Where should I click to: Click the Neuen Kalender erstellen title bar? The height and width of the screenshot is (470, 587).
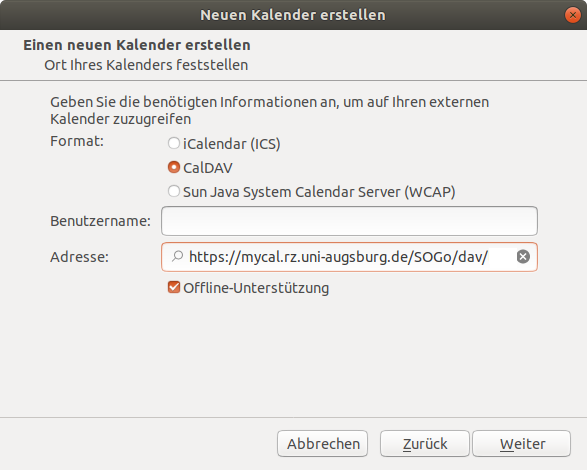click(x=293, y=15)
